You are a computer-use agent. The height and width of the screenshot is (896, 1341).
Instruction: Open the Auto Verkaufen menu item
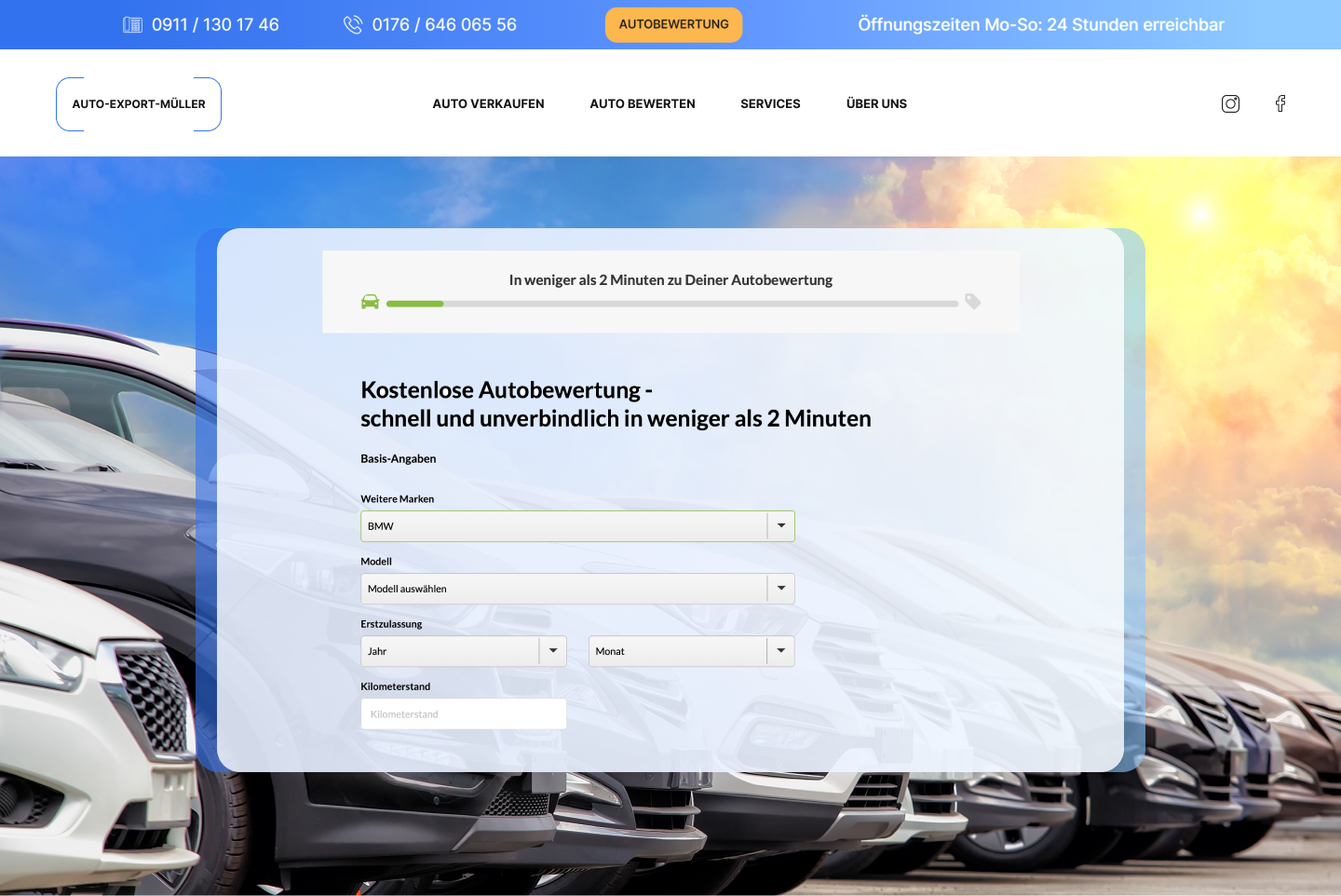488,103
